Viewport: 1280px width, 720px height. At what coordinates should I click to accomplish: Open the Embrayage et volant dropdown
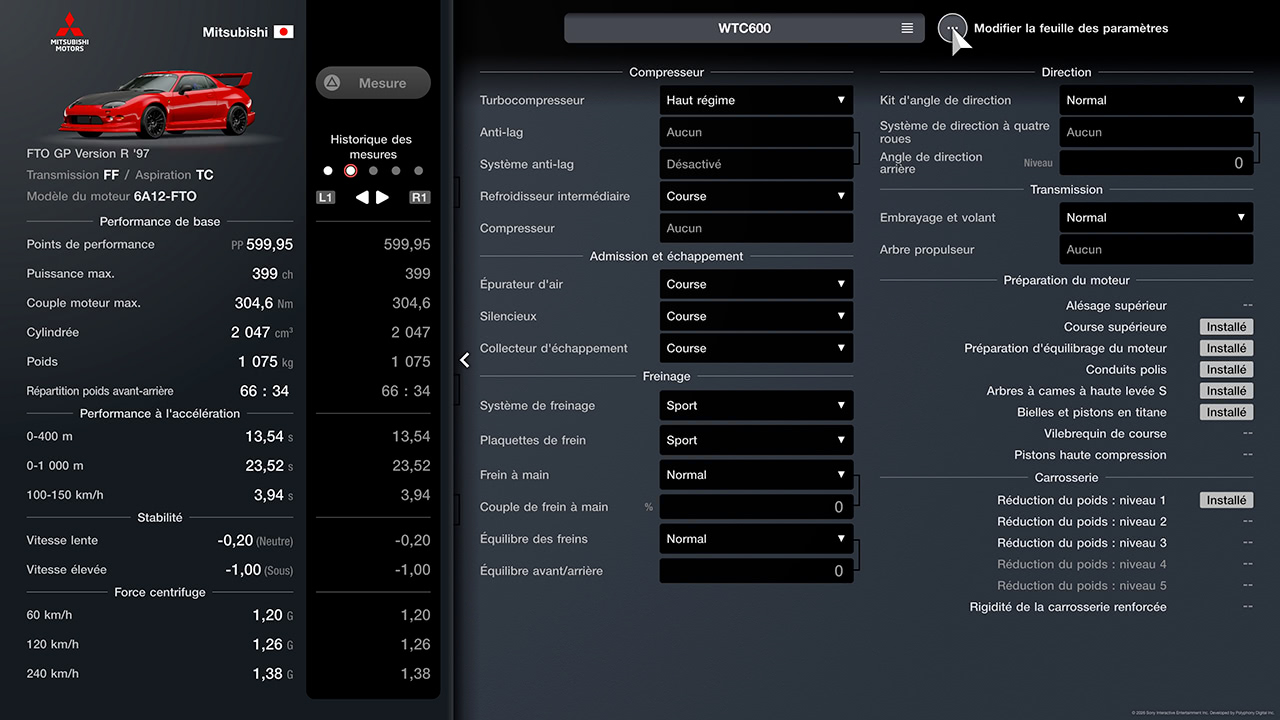[x=1156, y=218]
